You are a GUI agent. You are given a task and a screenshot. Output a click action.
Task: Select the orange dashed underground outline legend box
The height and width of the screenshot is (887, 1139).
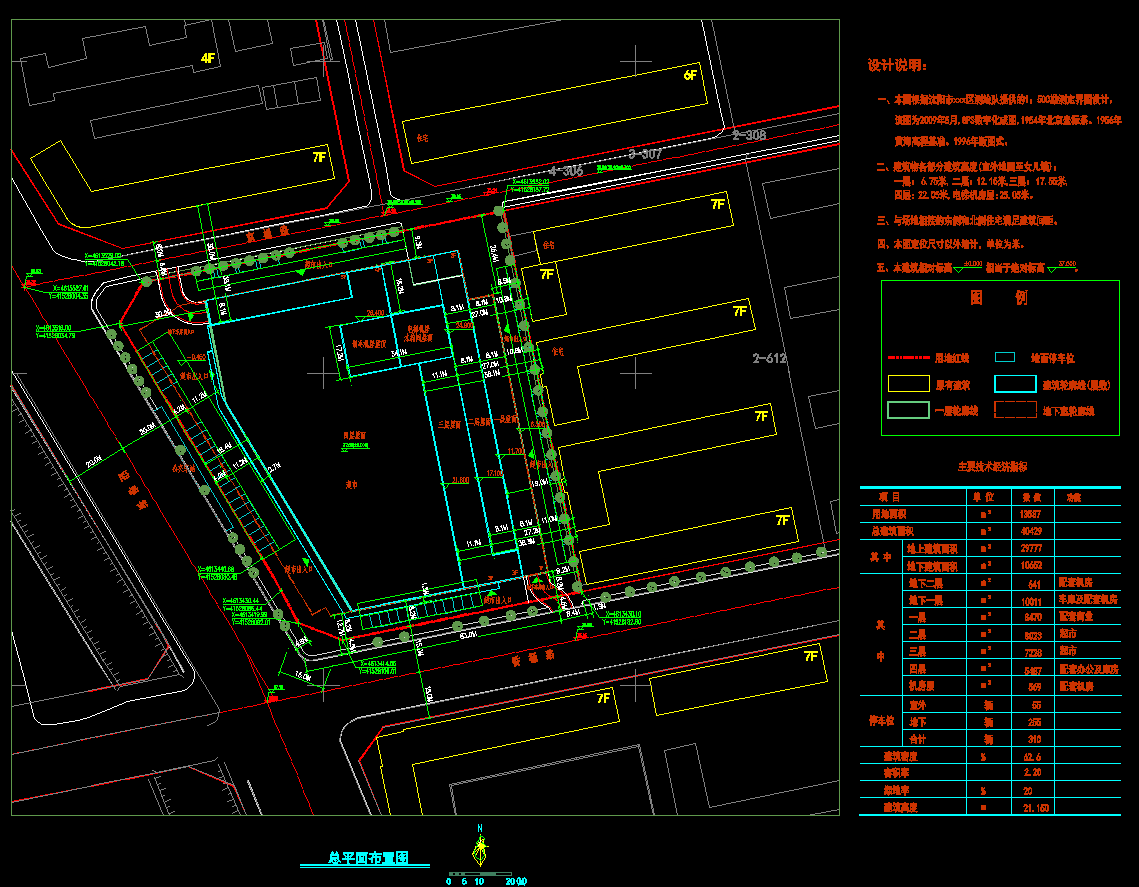(1015, 410)
